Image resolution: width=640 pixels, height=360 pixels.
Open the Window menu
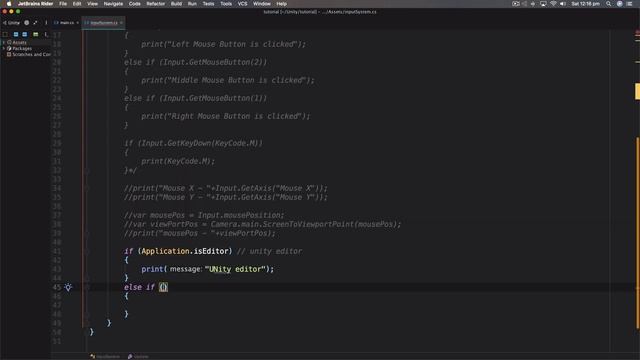click(x=262, y=4)
